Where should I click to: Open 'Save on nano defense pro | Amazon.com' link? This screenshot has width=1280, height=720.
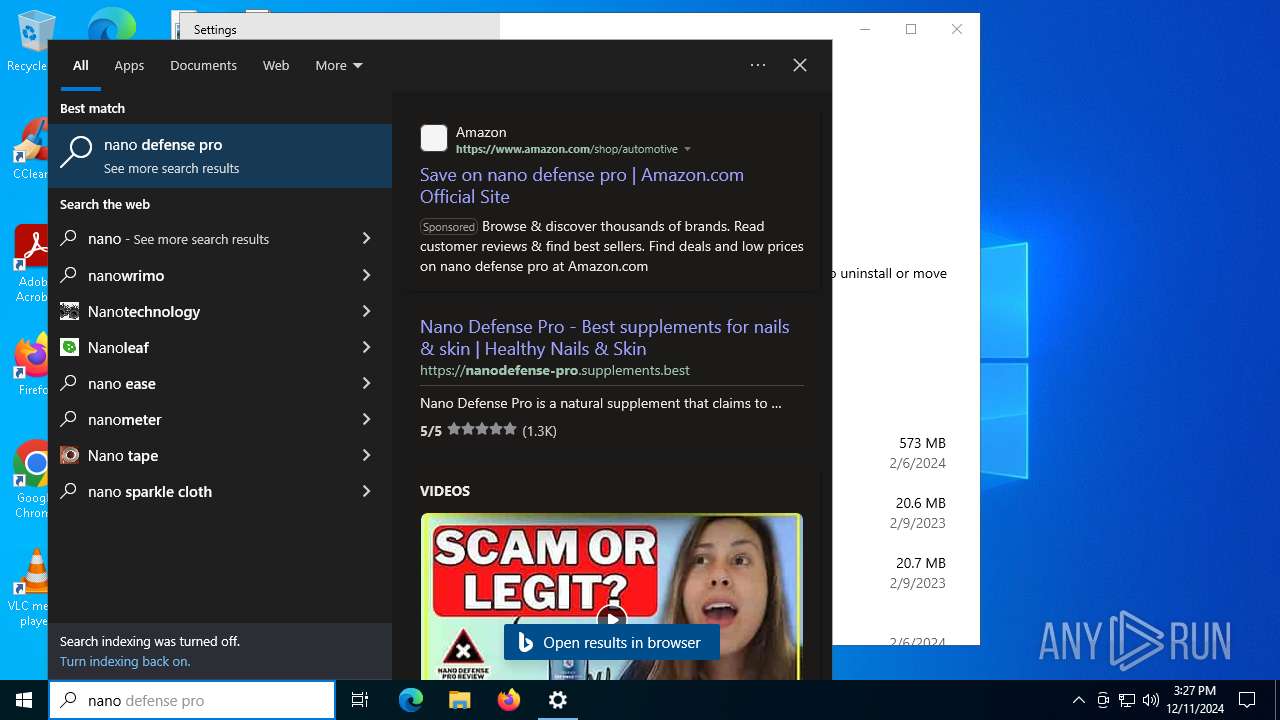[x=582, y=186]
